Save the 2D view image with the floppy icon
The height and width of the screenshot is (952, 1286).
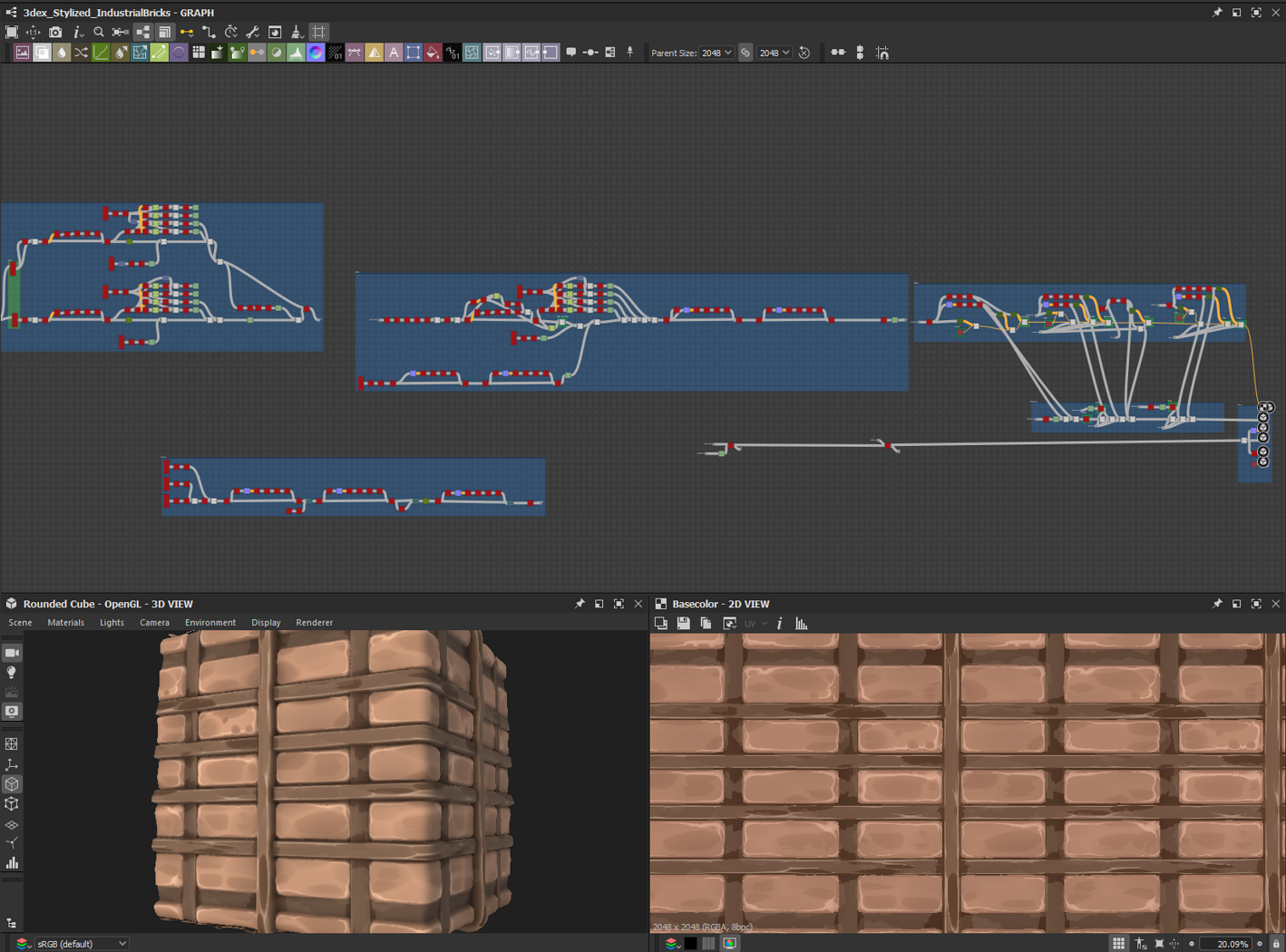[x=683, y=623]
